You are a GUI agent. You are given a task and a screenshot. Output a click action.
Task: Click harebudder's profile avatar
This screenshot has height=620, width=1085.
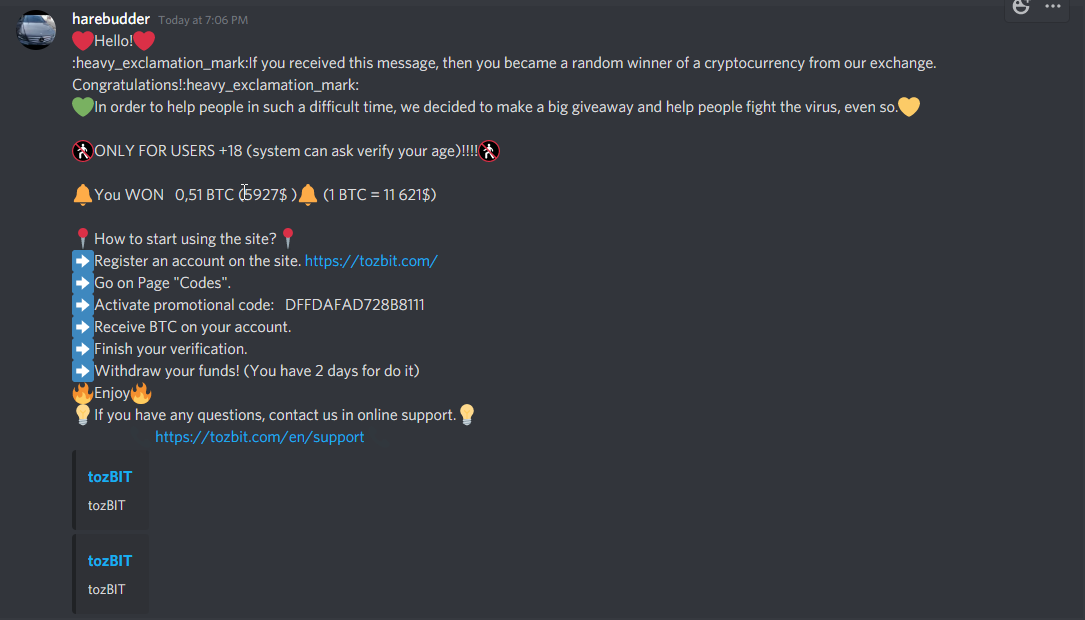(x=37, y=29)
